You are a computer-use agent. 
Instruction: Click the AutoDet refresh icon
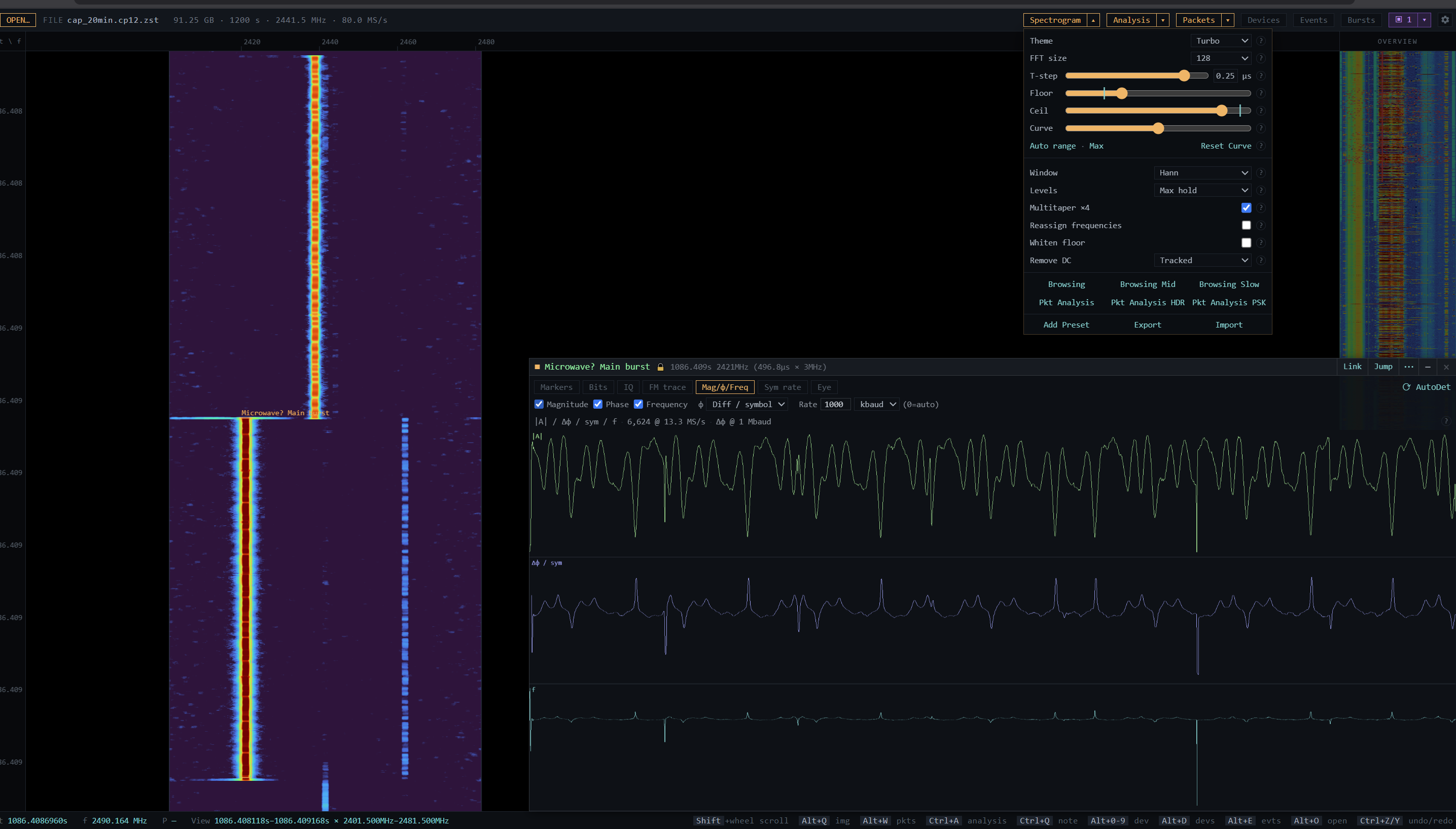tap(1406, 387)
